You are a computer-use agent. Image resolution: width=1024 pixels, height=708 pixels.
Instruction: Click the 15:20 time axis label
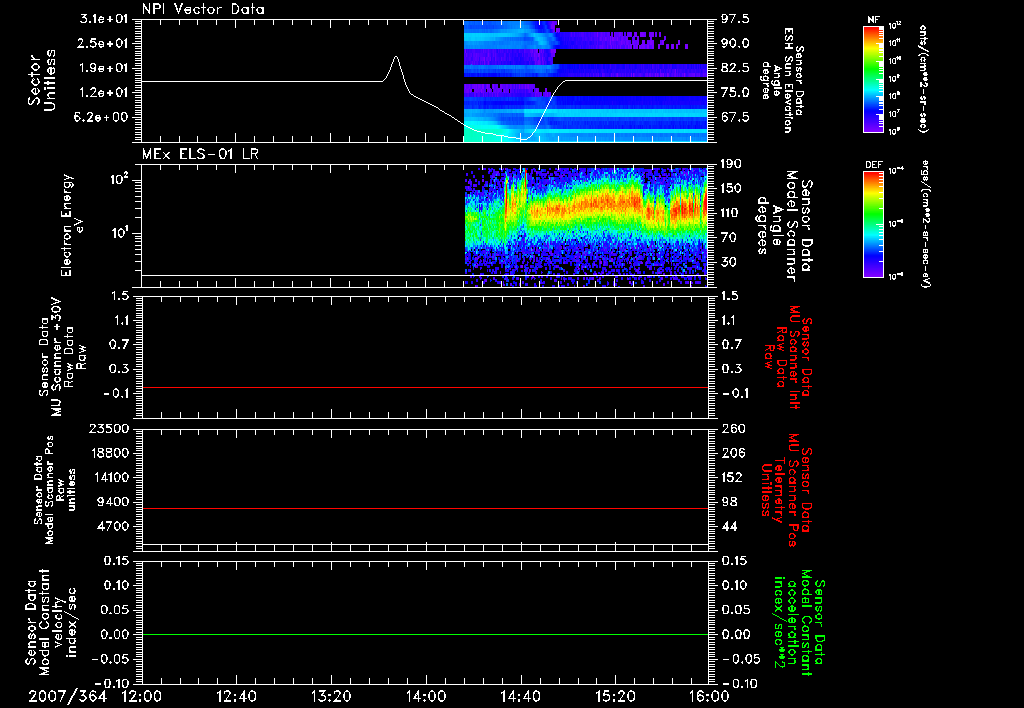click(x=615, y=696)
